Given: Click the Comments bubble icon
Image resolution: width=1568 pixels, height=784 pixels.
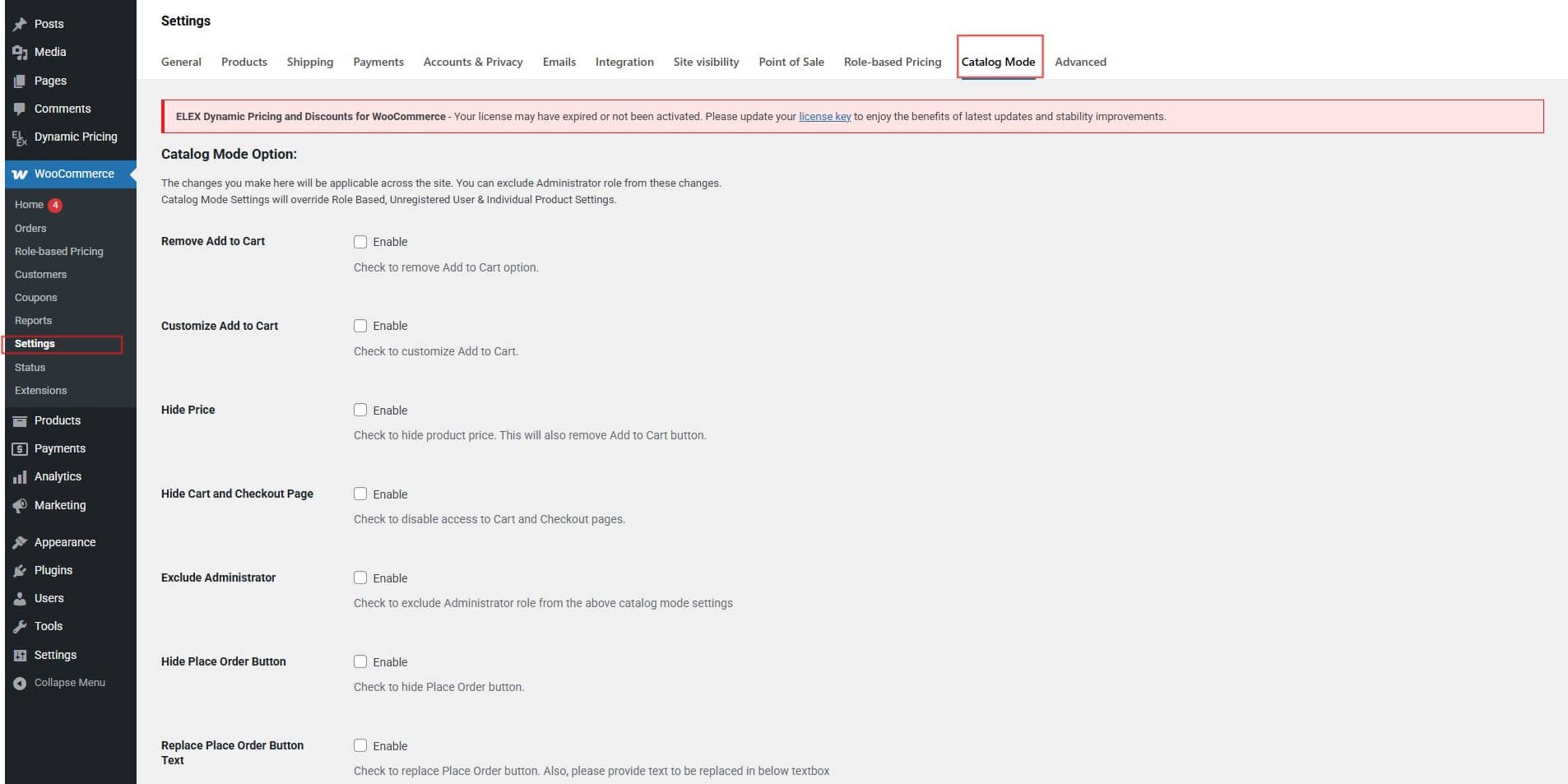Looking at the screenshot, I should coord(20,109).
